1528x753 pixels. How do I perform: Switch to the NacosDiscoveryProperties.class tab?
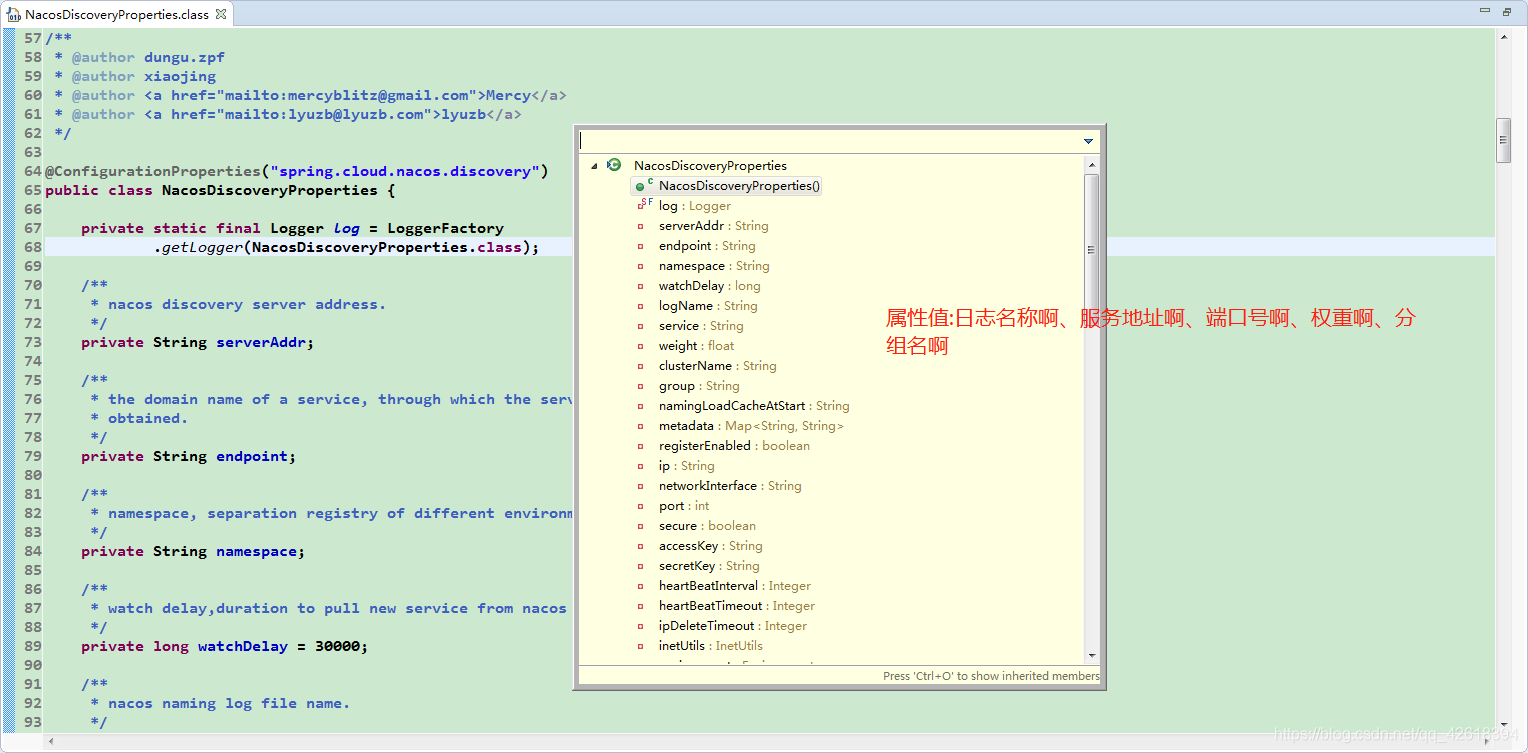click(x=117, y=15)
